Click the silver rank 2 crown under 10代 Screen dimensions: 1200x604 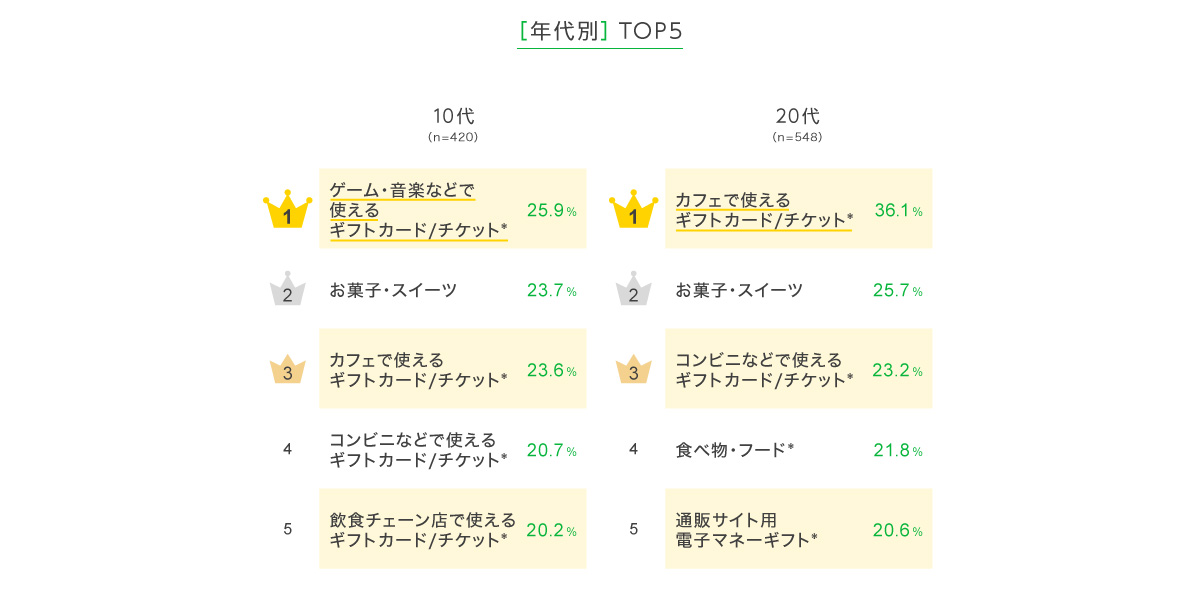287,290
